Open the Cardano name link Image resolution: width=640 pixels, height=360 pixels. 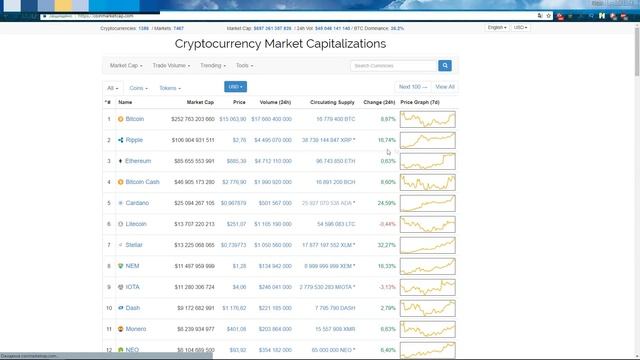click(x=137, y=203)
